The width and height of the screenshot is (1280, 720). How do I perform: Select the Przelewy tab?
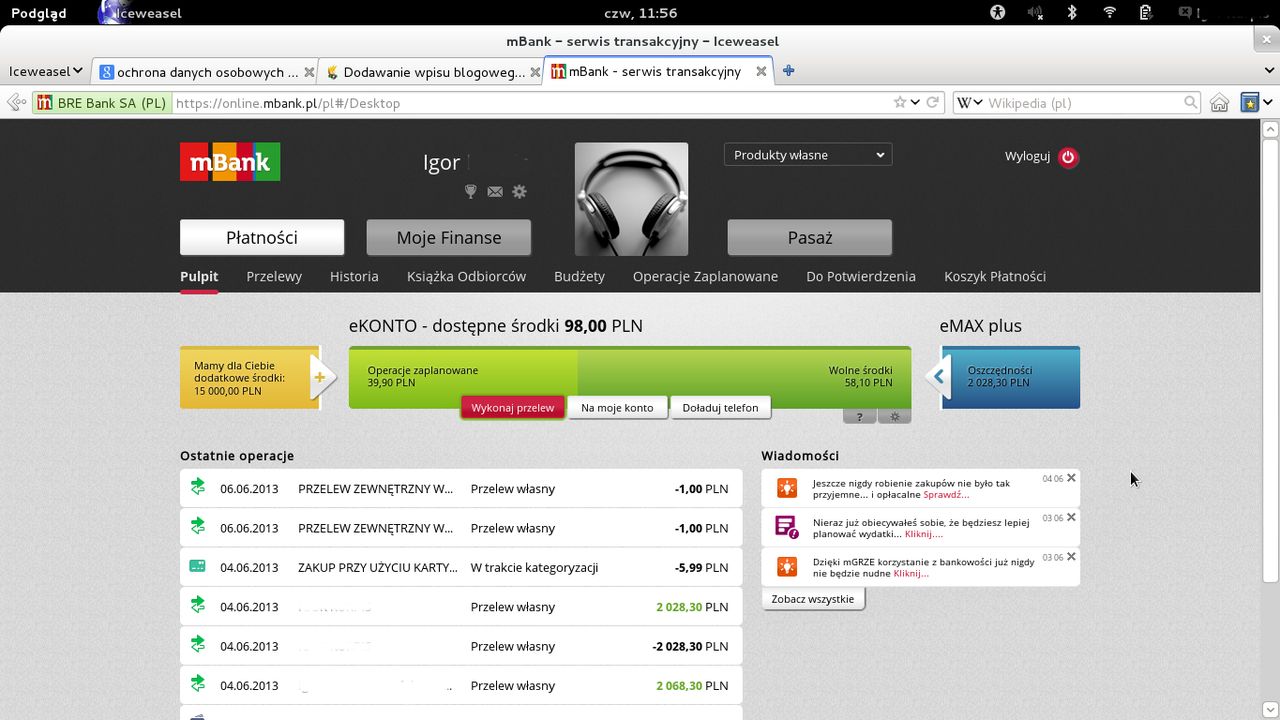click(x=274, y=276)
